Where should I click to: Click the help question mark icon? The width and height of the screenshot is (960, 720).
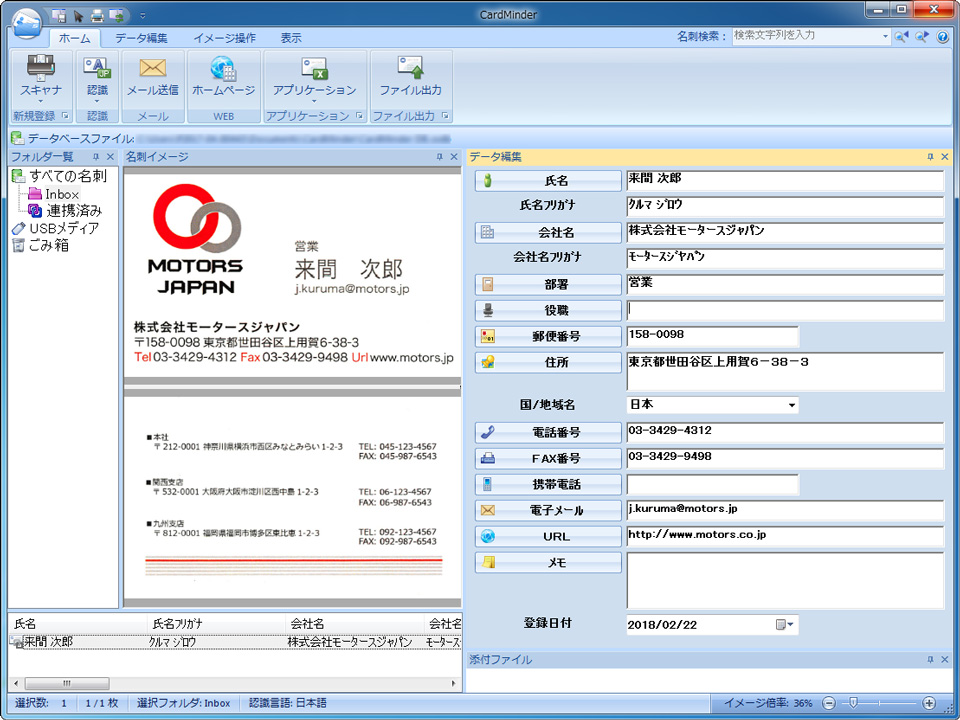click(x=942, y=37)
